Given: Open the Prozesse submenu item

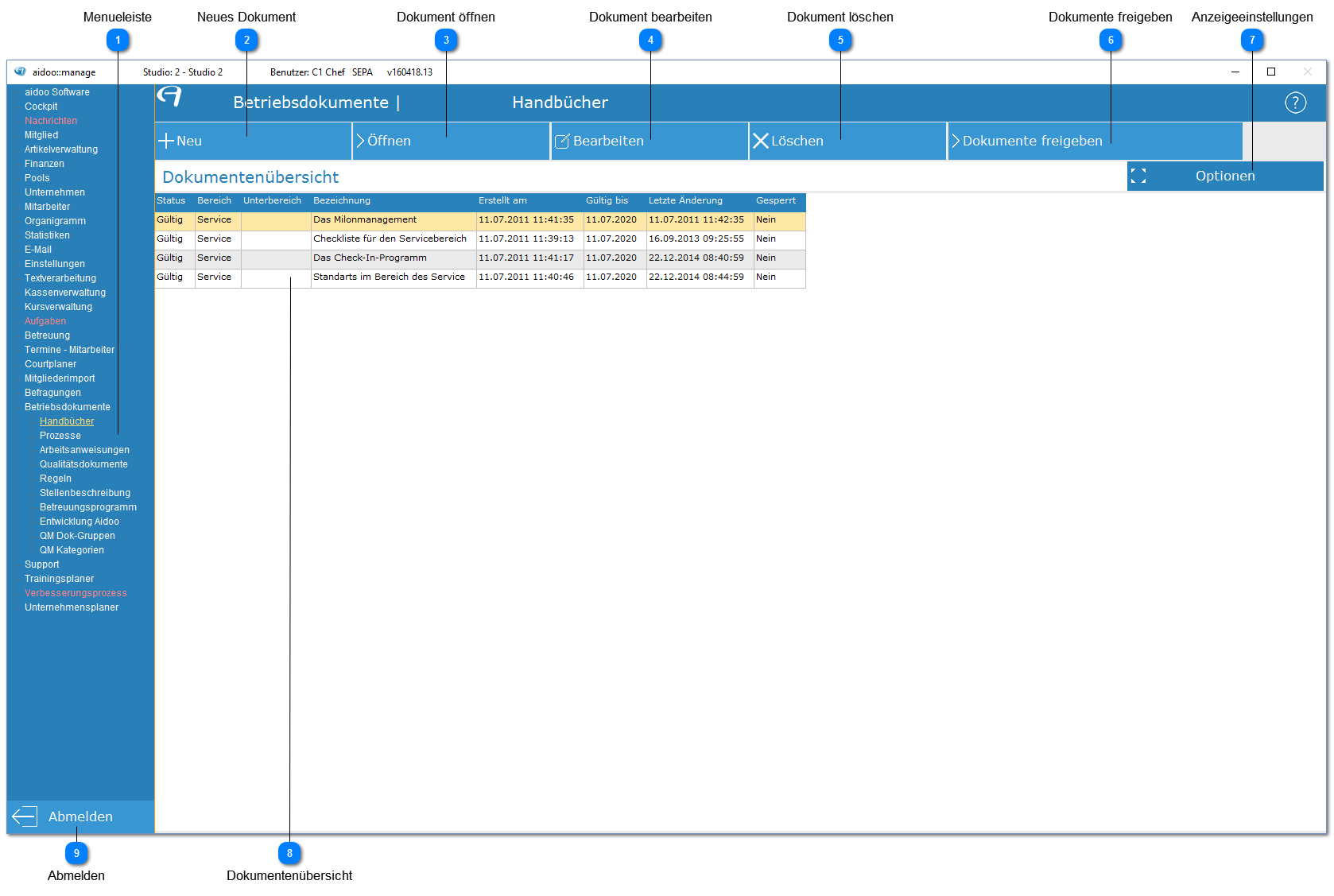Looking at the screenshot, I should click(x=60, y=436).
